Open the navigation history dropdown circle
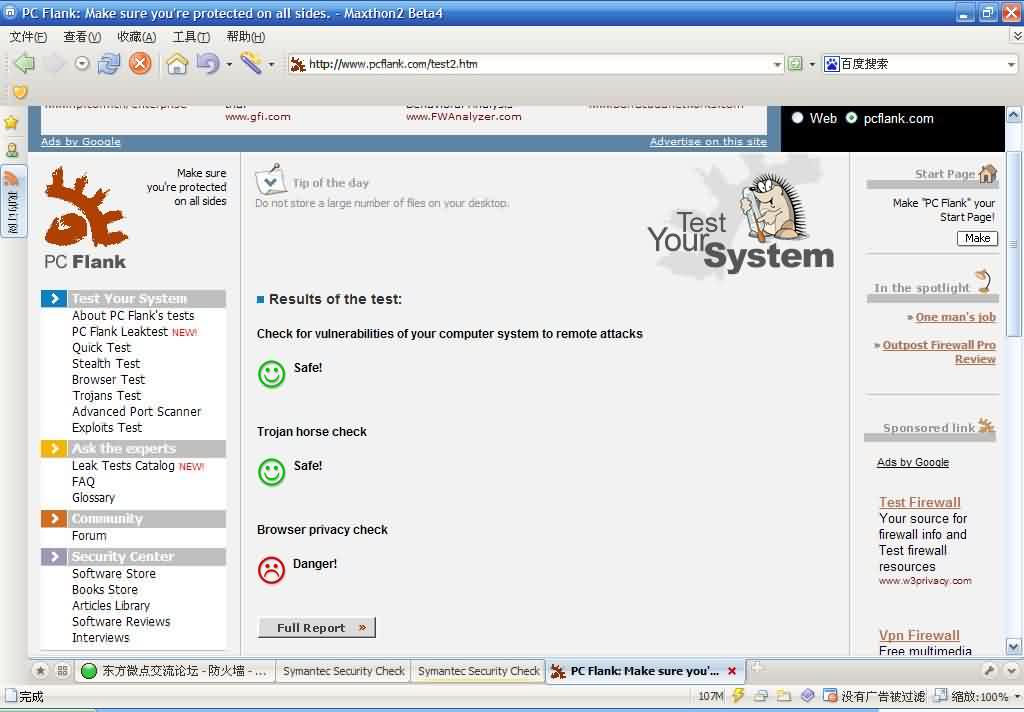 pyautogui.click(x=82, y=63)
